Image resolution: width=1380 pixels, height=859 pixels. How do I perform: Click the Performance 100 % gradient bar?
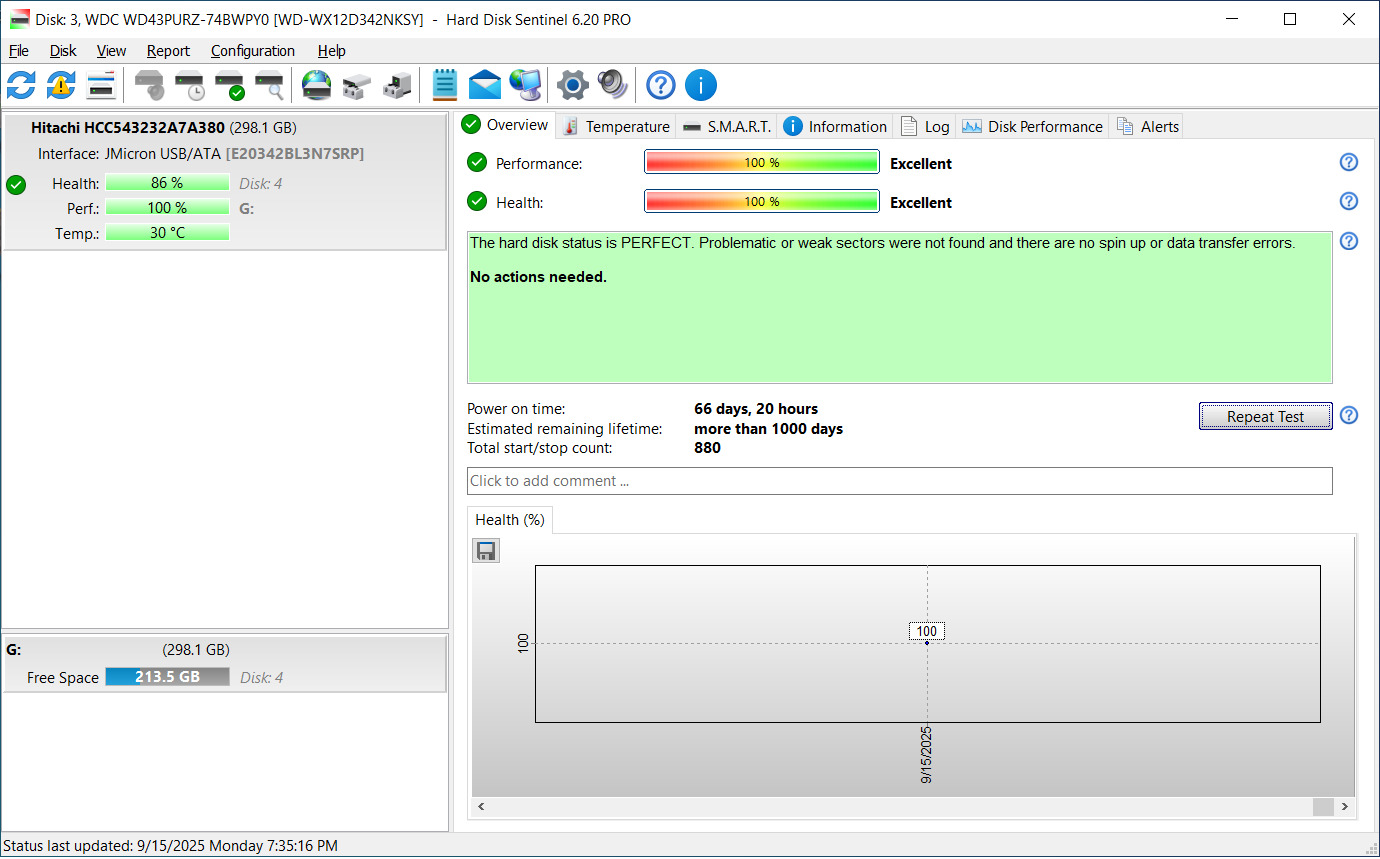(x=762, y=163)
